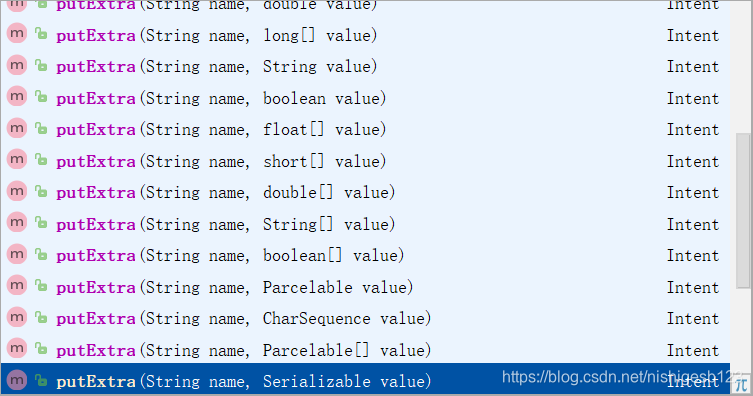Click public lock icon in short[] row
Image resolution: width=753 pixels, height=396 pixels.
coord(41,159)
